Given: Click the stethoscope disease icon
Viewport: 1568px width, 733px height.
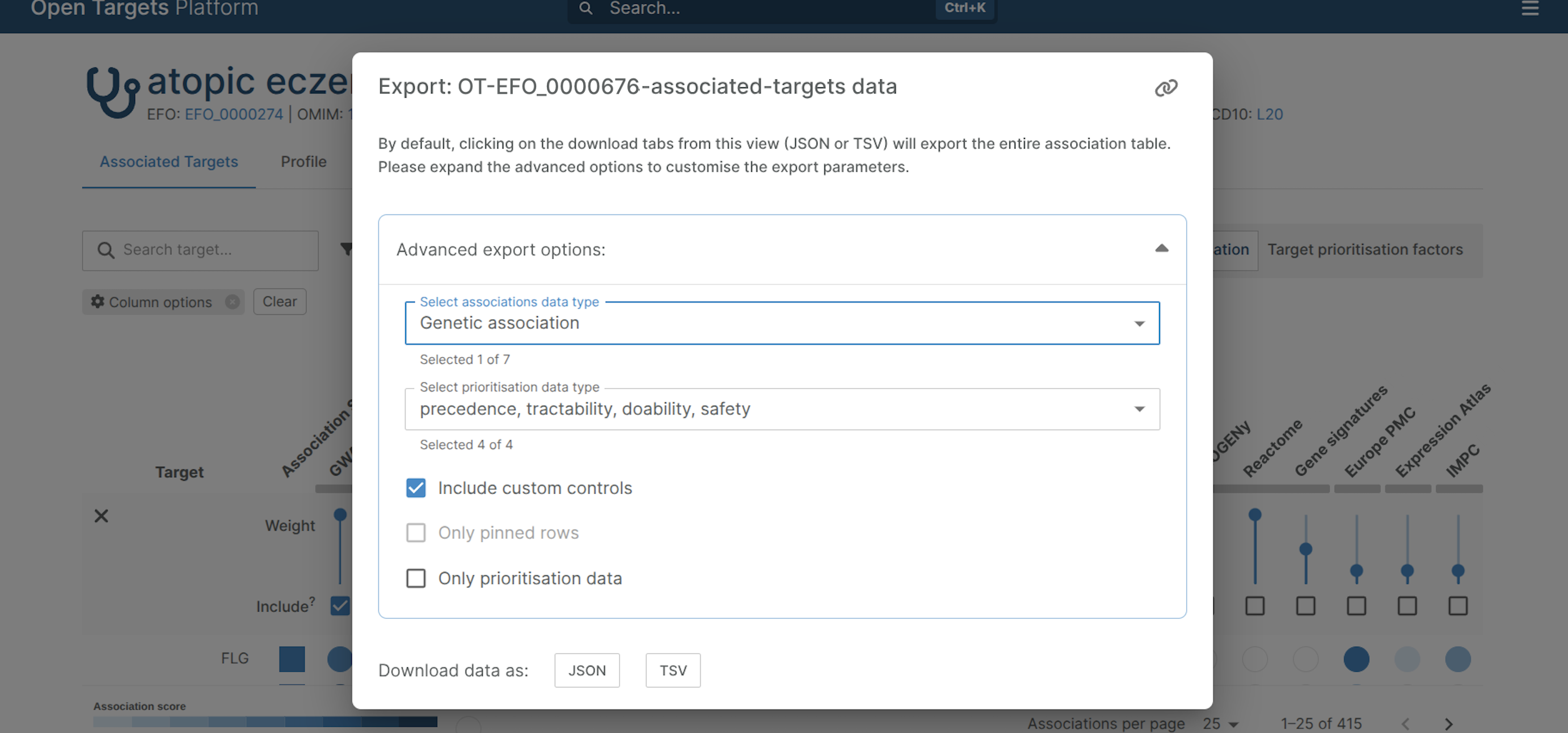Looking at the screenshot, I should [x=113, y=92].
